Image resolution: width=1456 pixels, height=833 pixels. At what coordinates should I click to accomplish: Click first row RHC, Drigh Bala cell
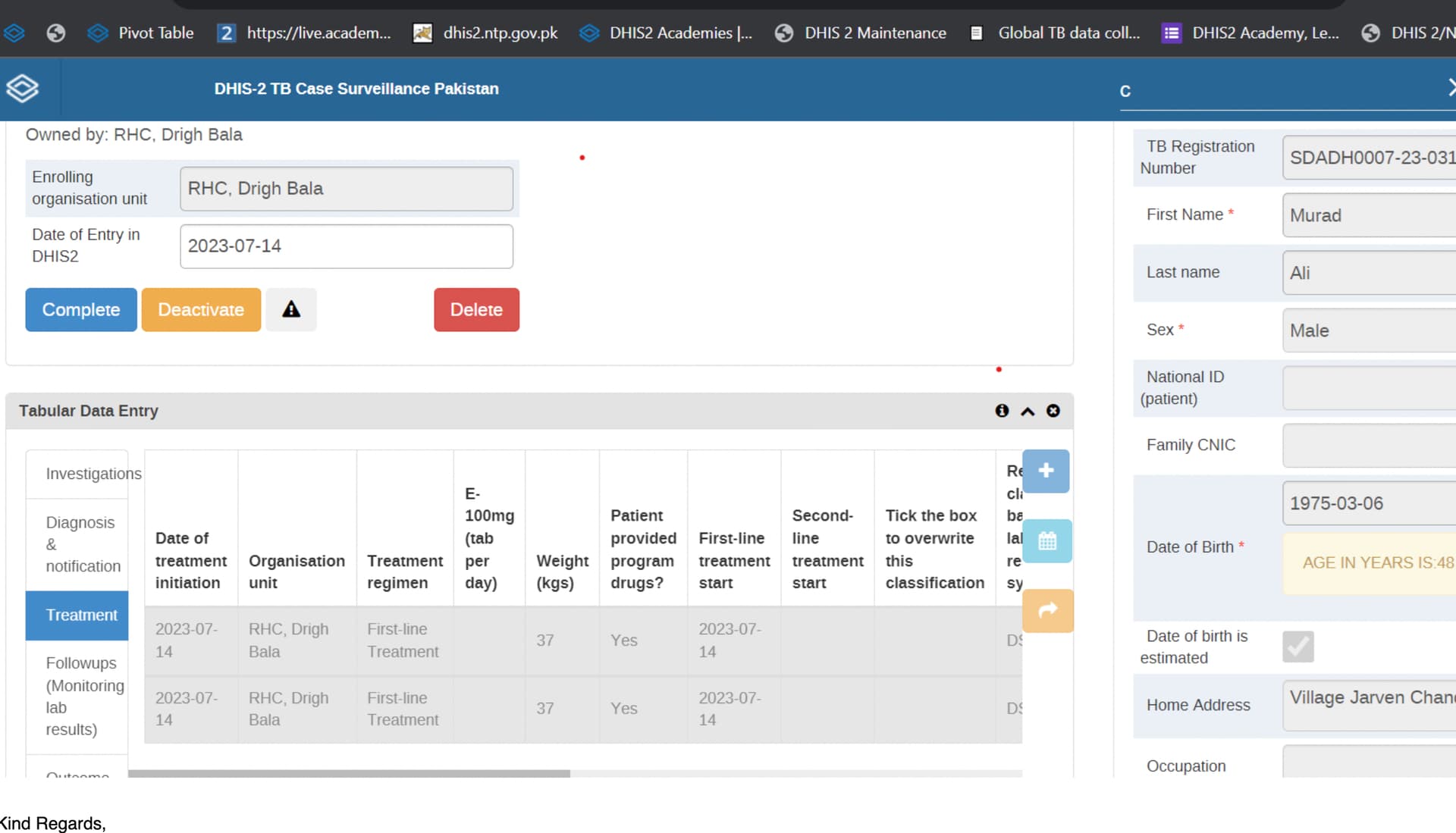tap(297, 640)
